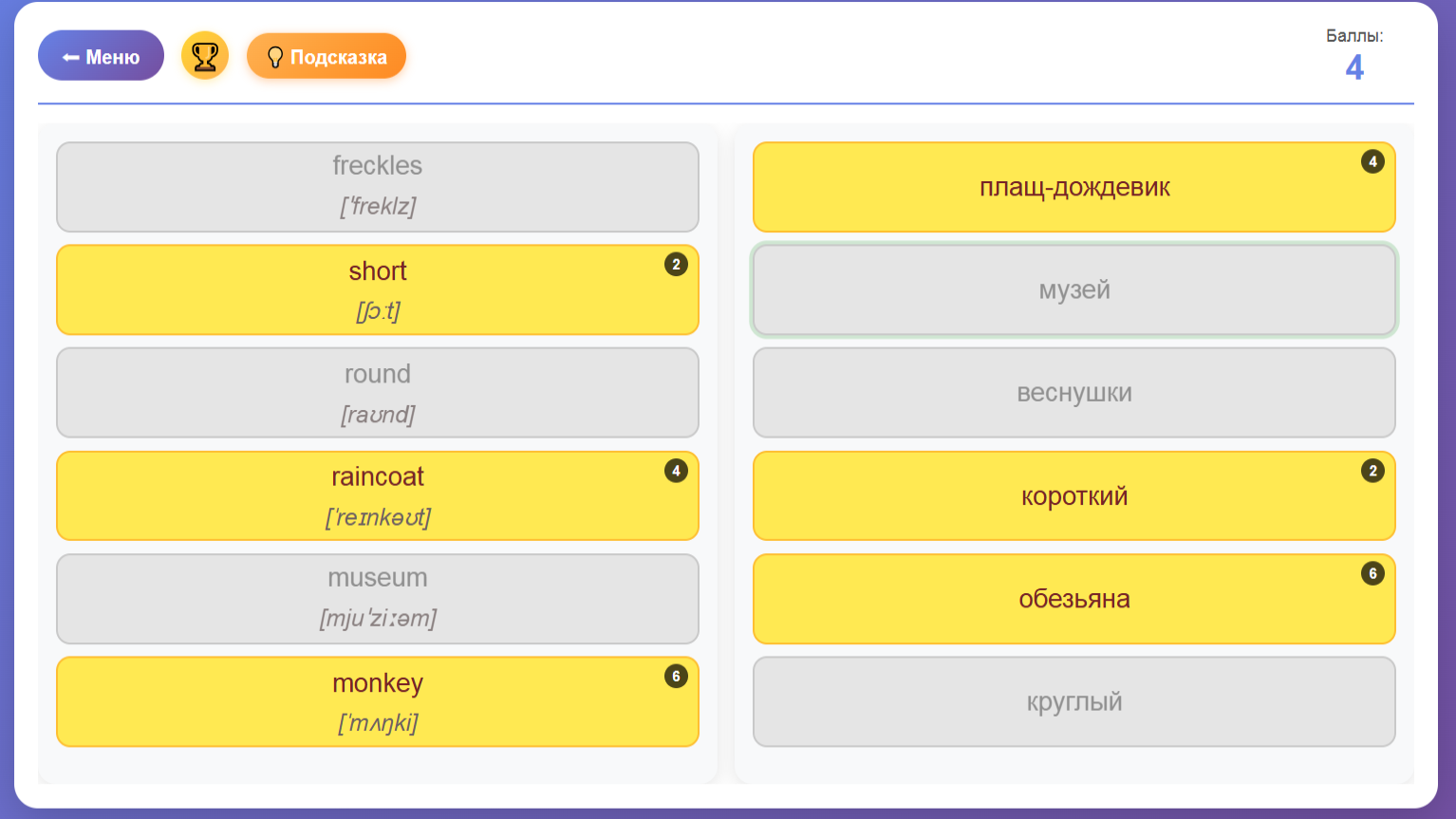Open the trophy achievements icon

coord(205,56)
